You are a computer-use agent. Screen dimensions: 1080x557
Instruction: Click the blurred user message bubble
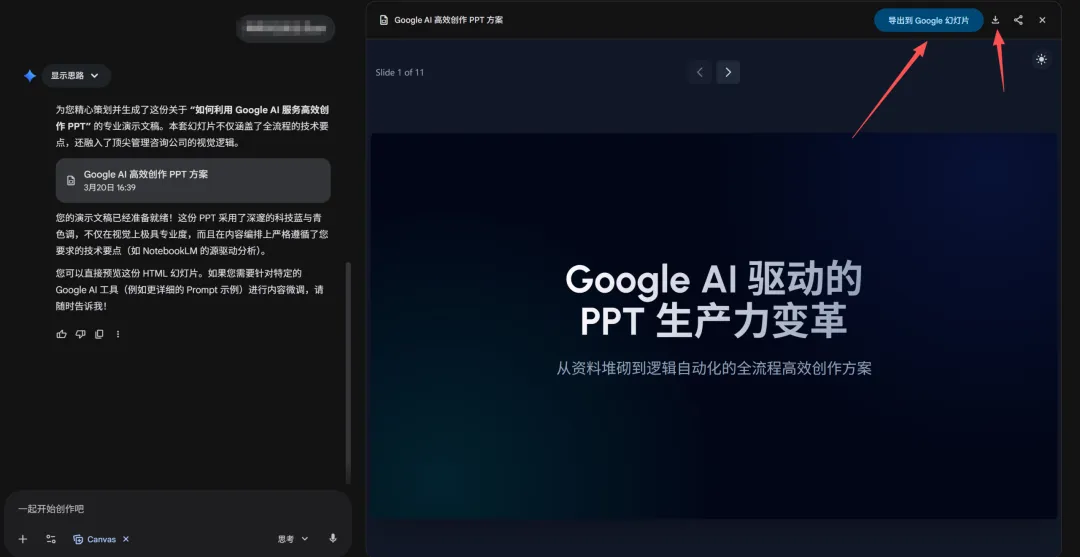[286, 28]
